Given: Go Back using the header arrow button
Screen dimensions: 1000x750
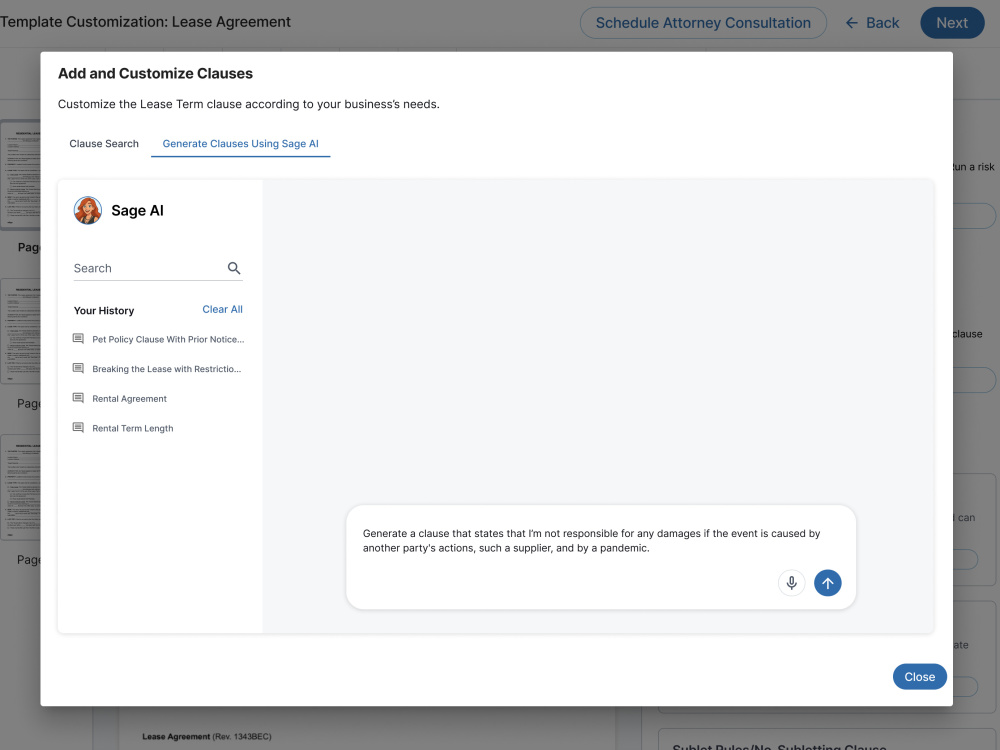Looking at the screenshot, I should pyautogui.click(x=872, y=23).
